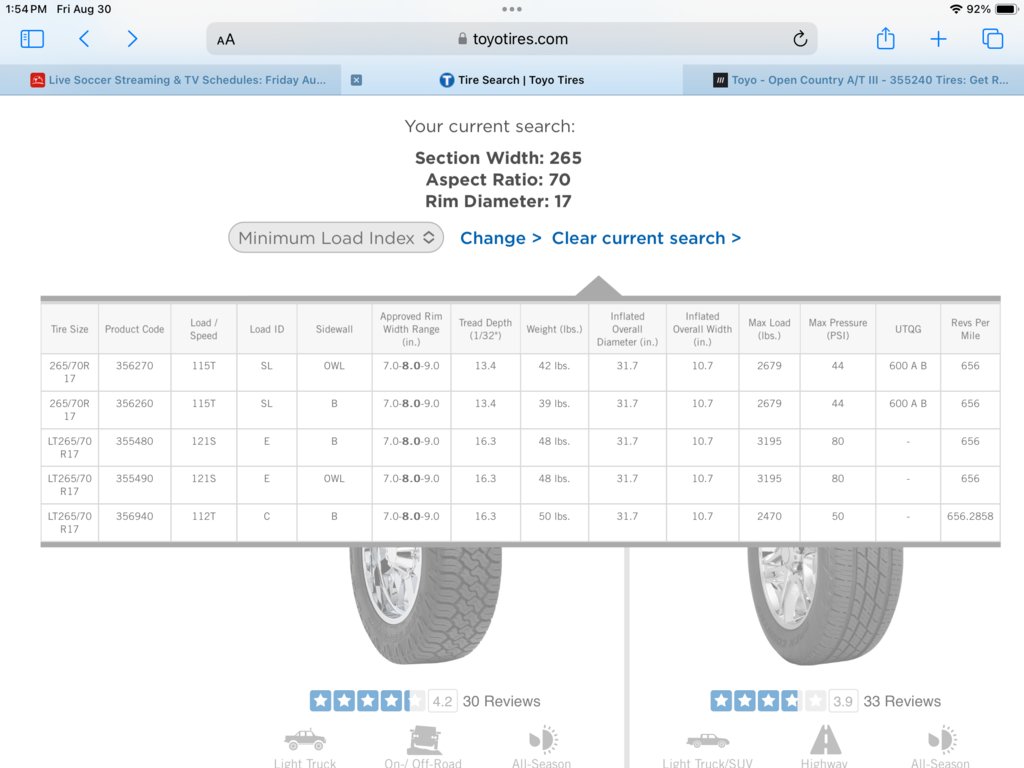Click the Load / Speed column header

pos(204,329)
